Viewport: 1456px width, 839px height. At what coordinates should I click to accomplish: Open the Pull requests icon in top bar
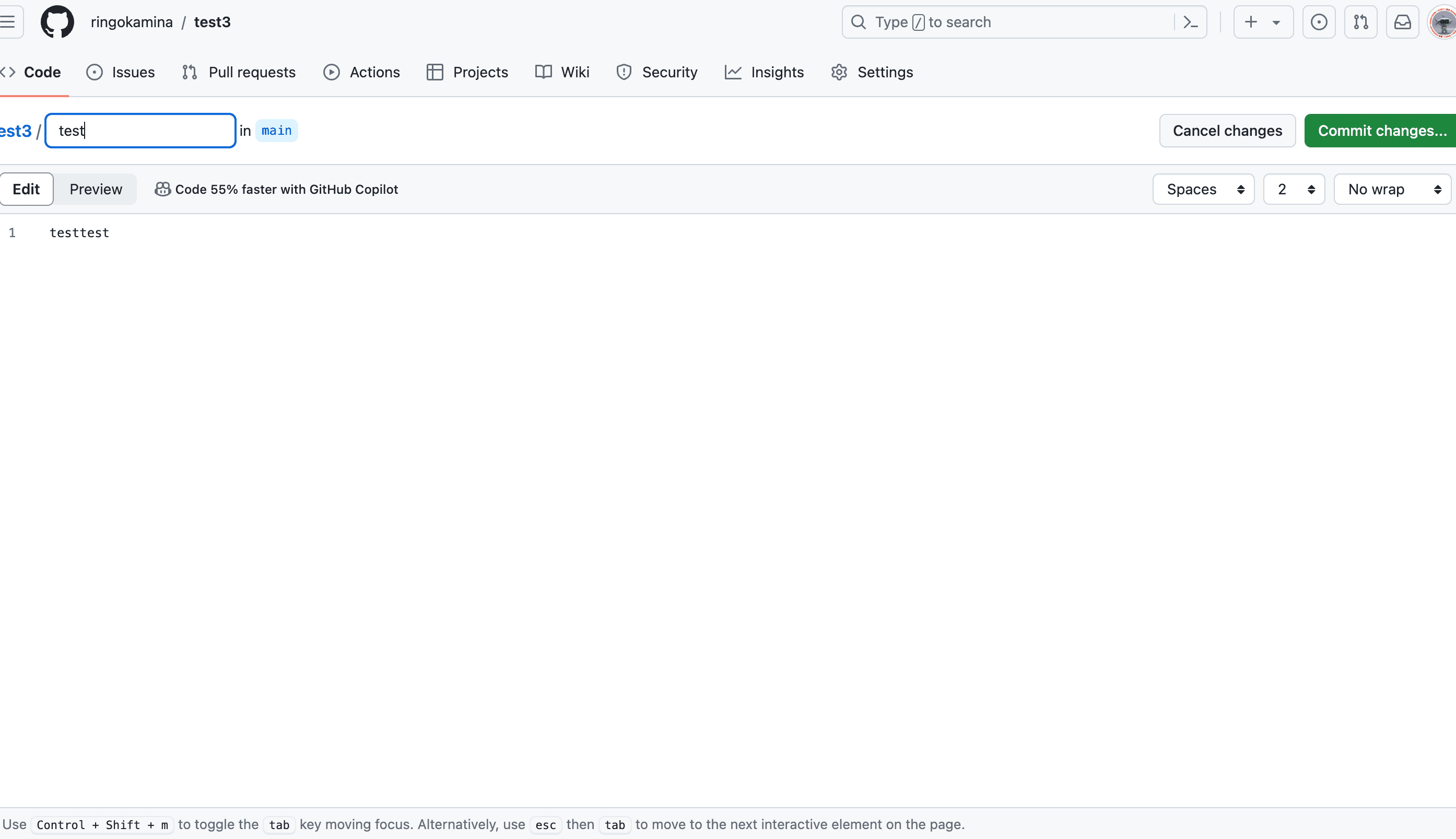[x=1360, y=22]
